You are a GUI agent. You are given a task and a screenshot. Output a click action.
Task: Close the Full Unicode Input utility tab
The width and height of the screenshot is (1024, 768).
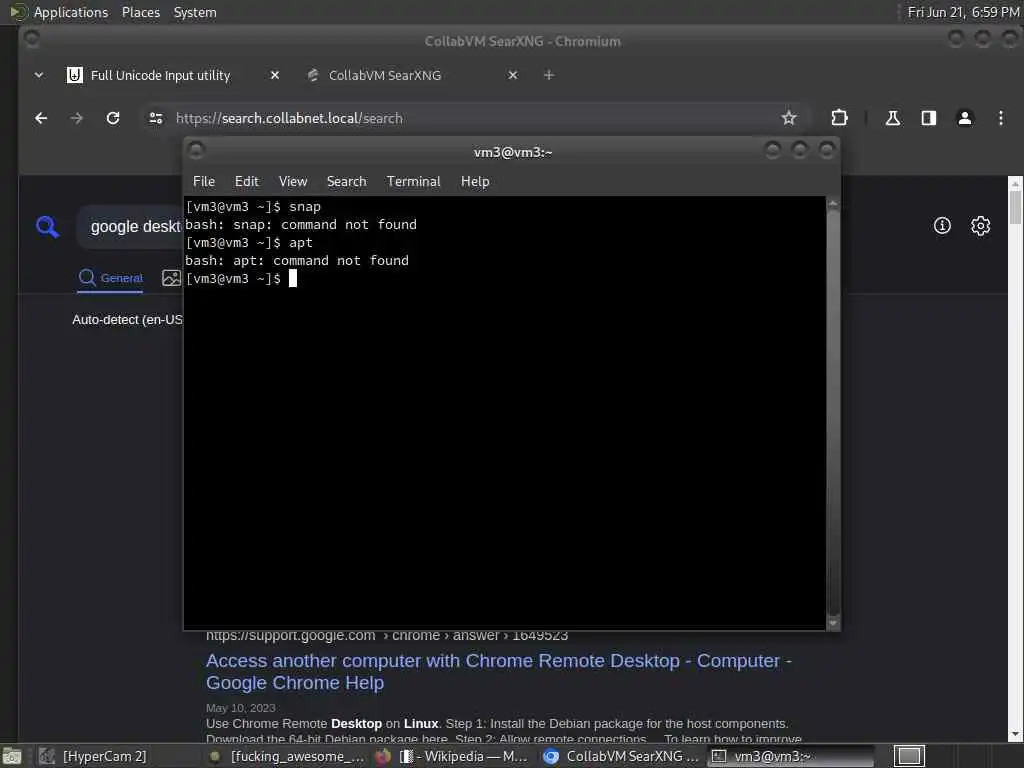pyautogui.click(x=275, y=75)
